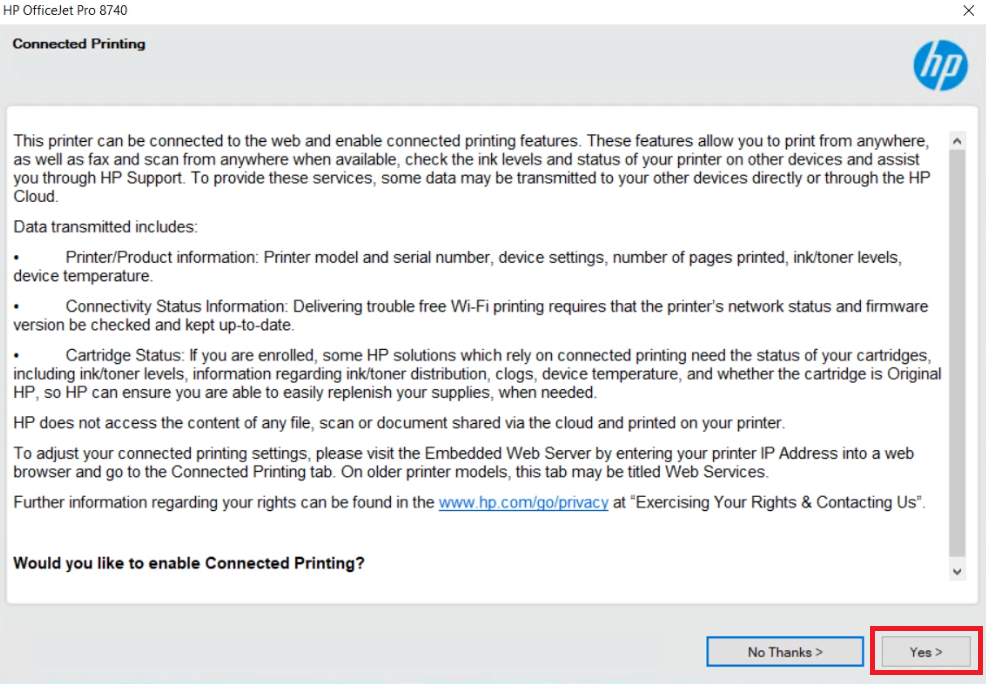Viewport: 986px width, 684px height.
Task: Click the 'Exercising Your Rights & Contacting Us' text
Action: 777,502
